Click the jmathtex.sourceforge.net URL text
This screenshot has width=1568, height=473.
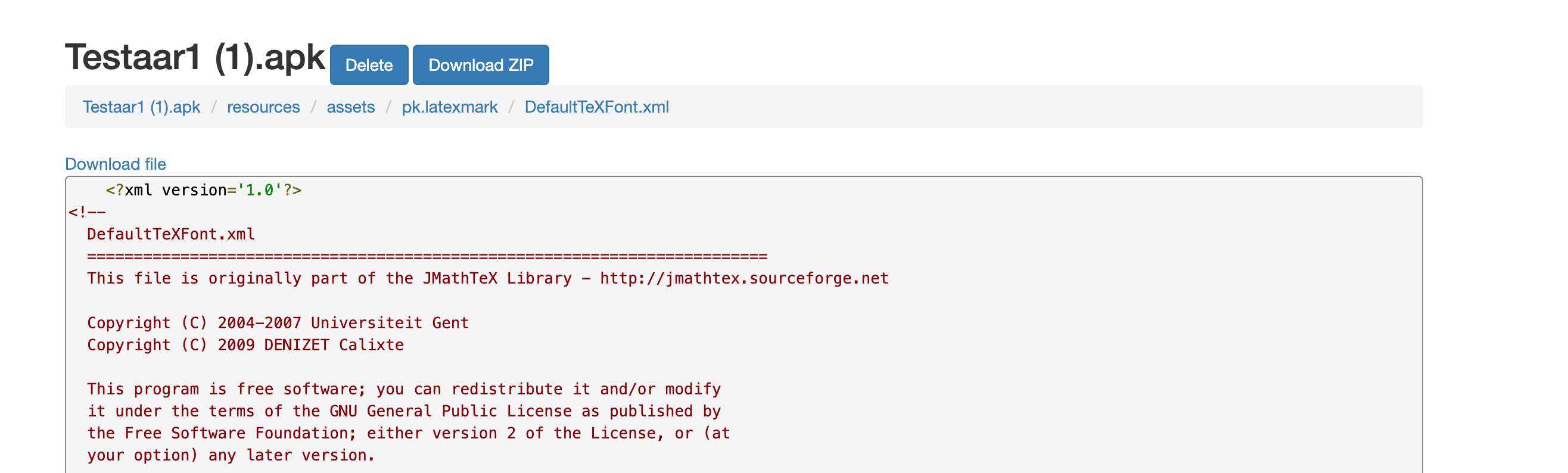click(x=744, y=279)
